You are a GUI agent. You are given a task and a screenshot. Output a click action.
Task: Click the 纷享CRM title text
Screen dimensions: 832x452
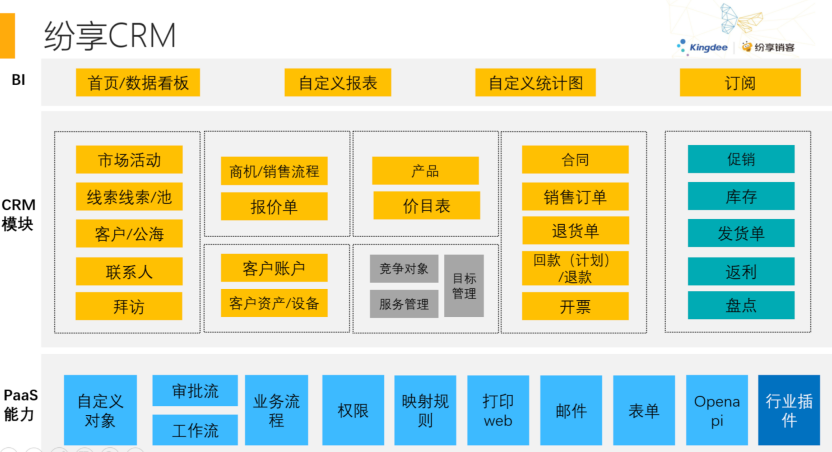click(110, 36)
